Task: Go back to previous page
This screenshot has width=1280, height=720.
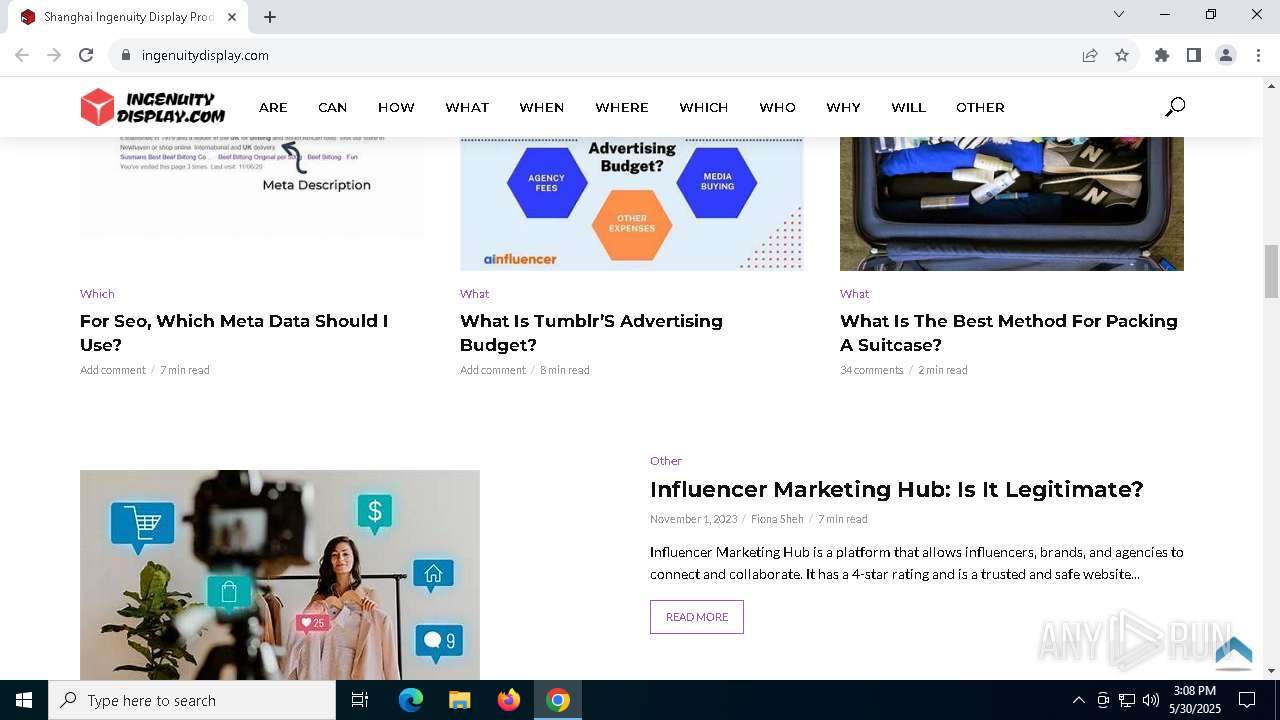Action: (x=22, y=55)
